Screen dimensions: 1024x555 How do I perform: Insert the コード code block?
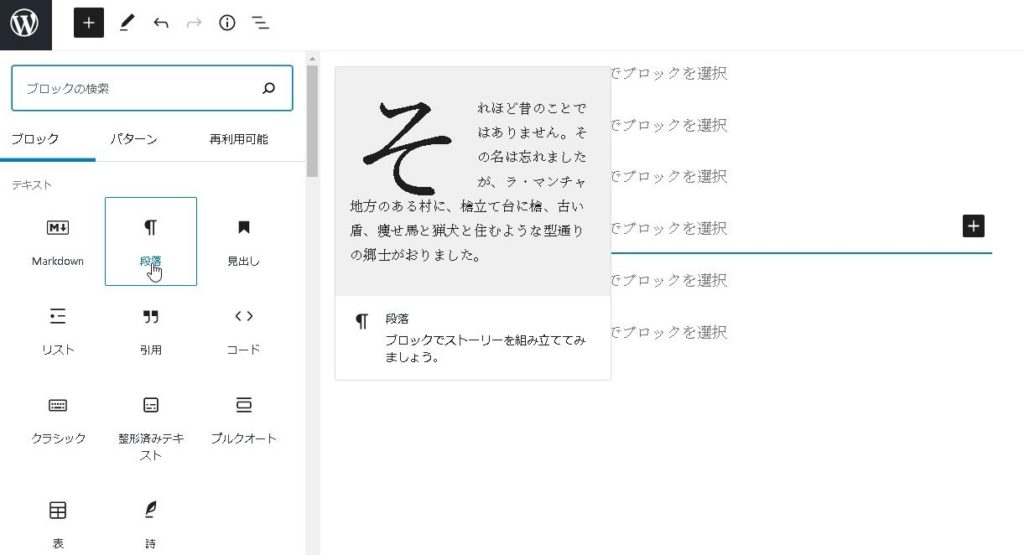pyautogui.click(x=243, y=329)
